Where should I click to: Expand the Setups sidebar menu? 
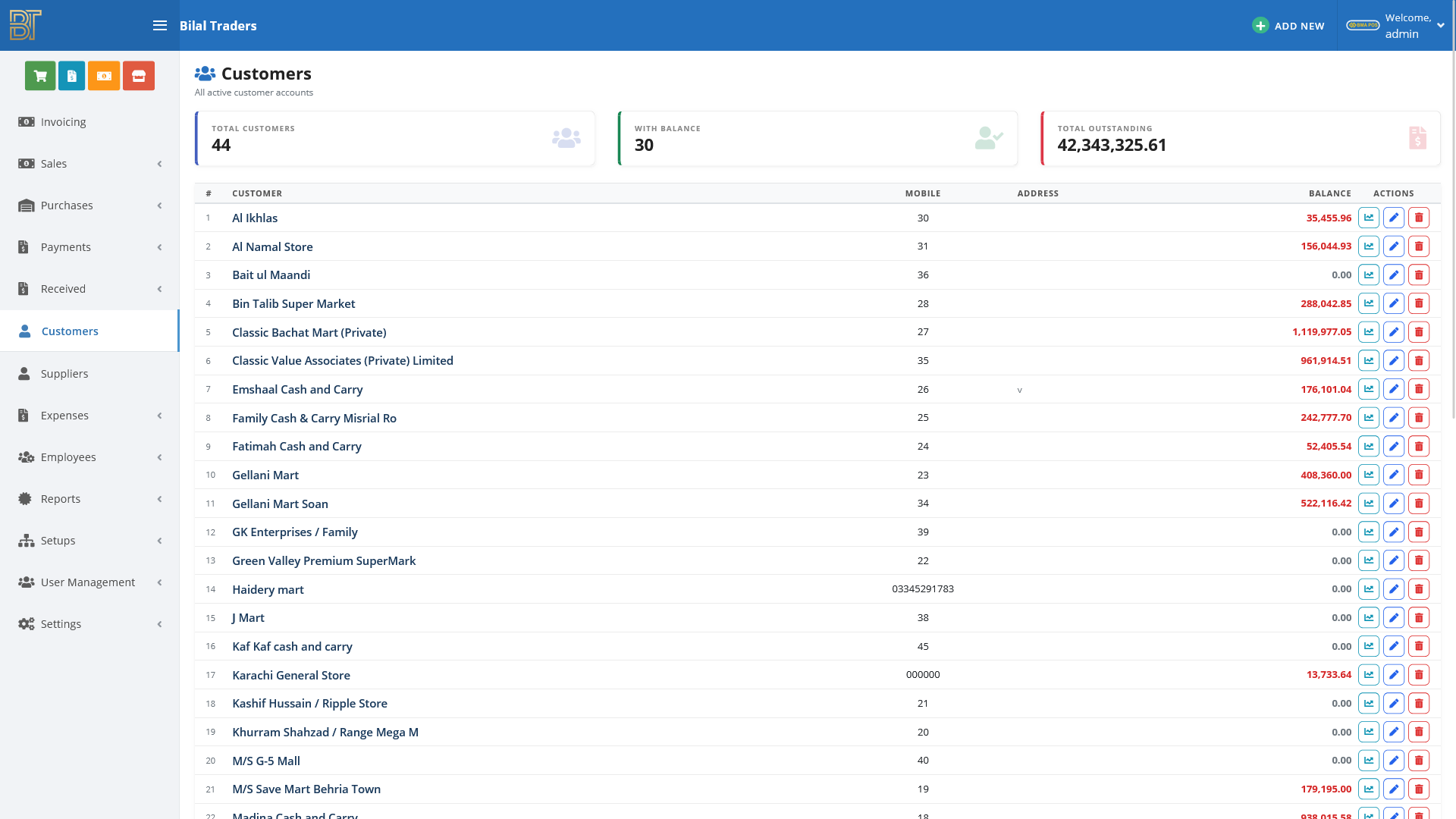point(89,541)
